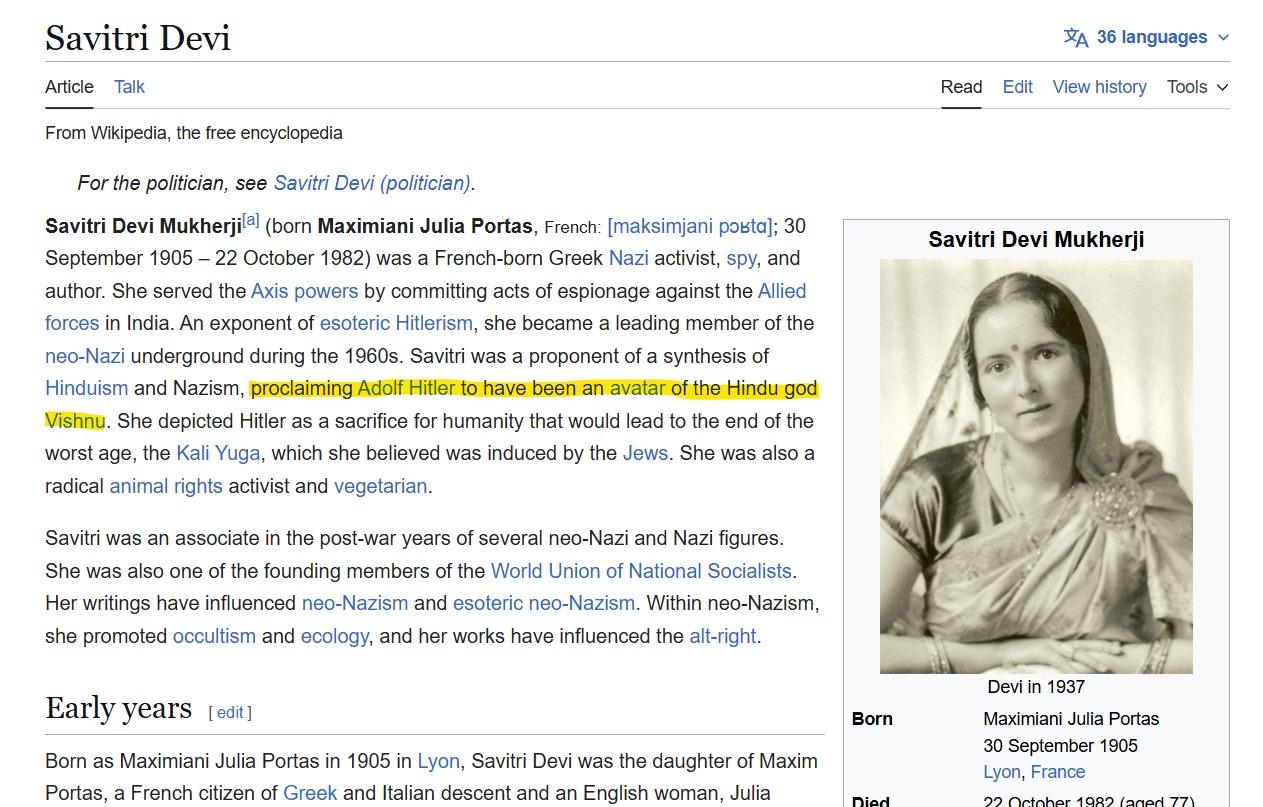Viewport: 1263px width, 807px height.
Task: Click the Edit tab at top
Action: (x=1017, y=87)
